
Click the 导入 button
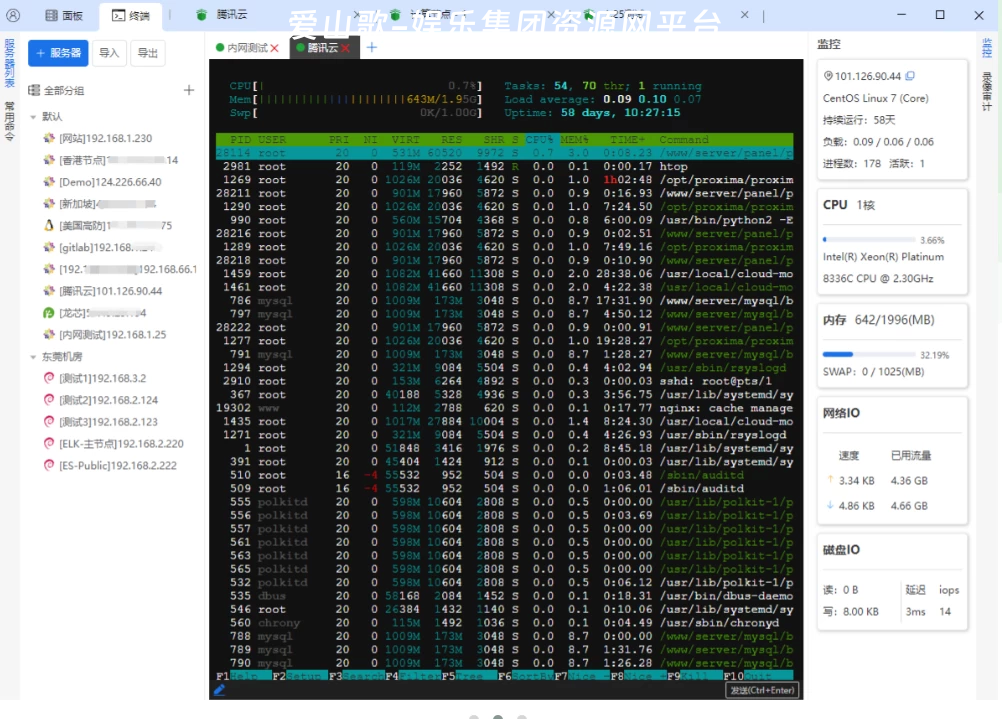(109, 53)
